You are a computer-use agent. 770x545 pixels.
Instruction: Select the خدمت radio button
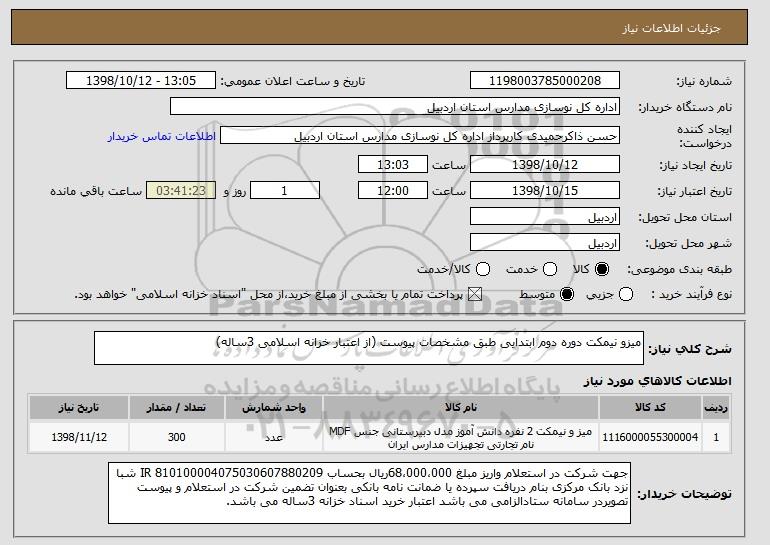(x=550, y=269)
